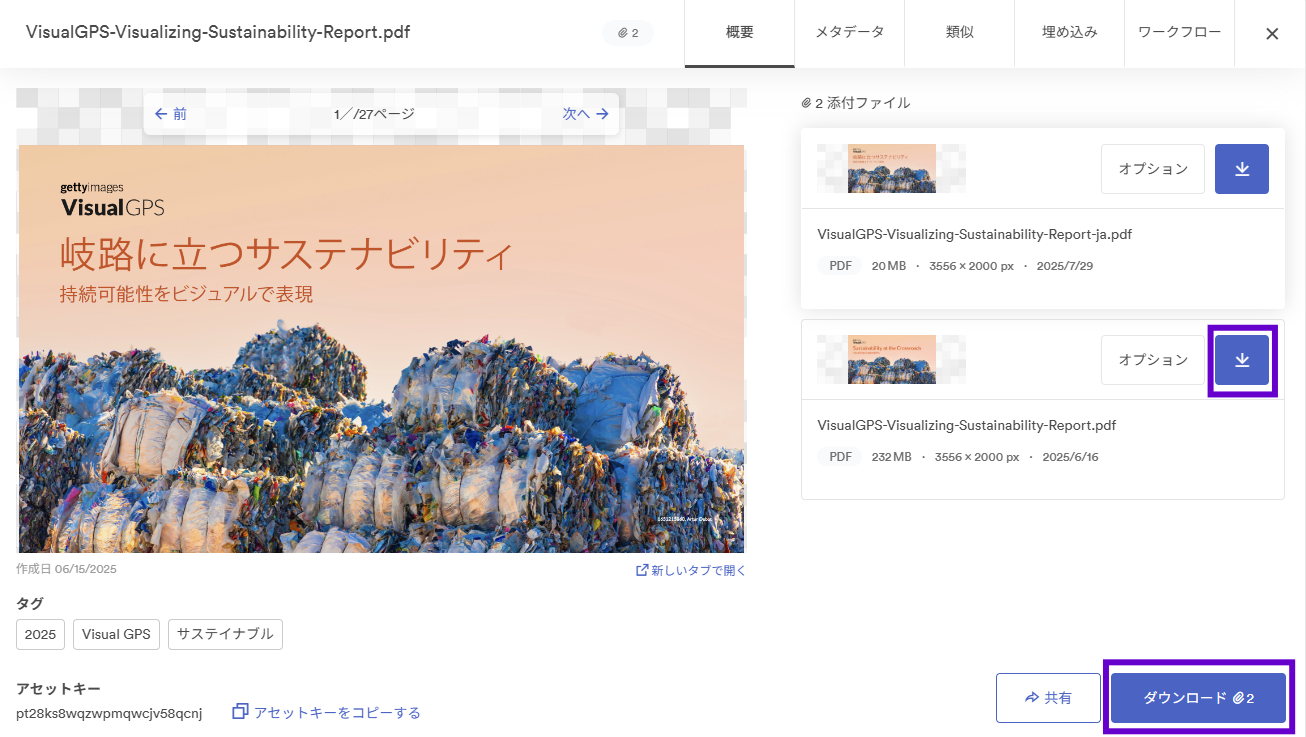Download the 232 MB Sustainability-Report.pdf attachment
1306x737 pixels.
point(1242,360)
